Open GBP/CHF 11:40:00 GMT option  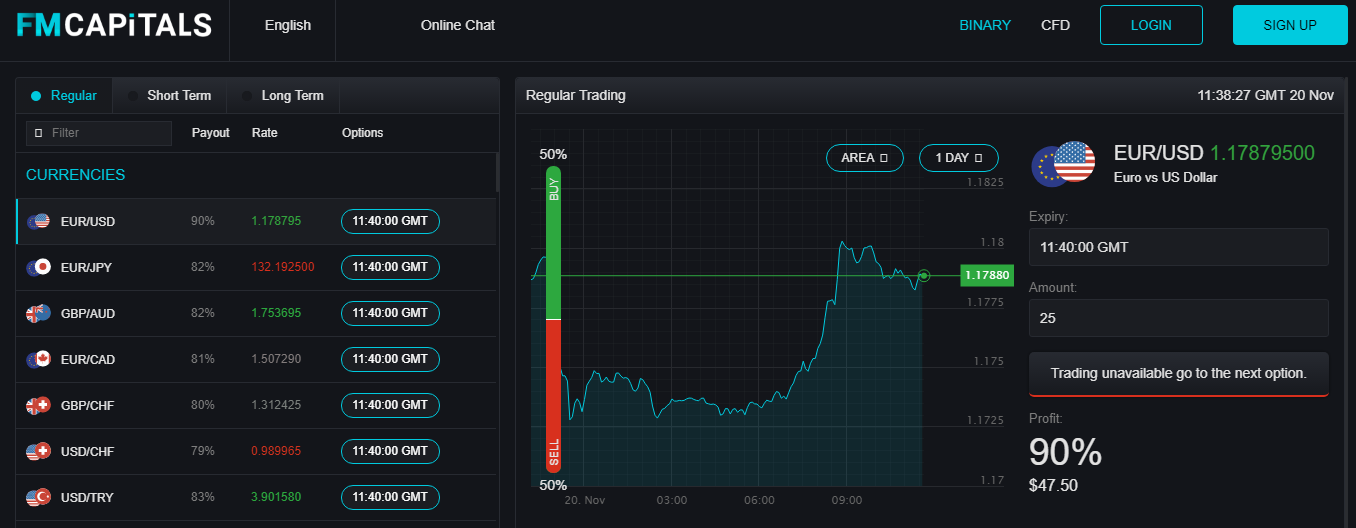coord(390,405)
